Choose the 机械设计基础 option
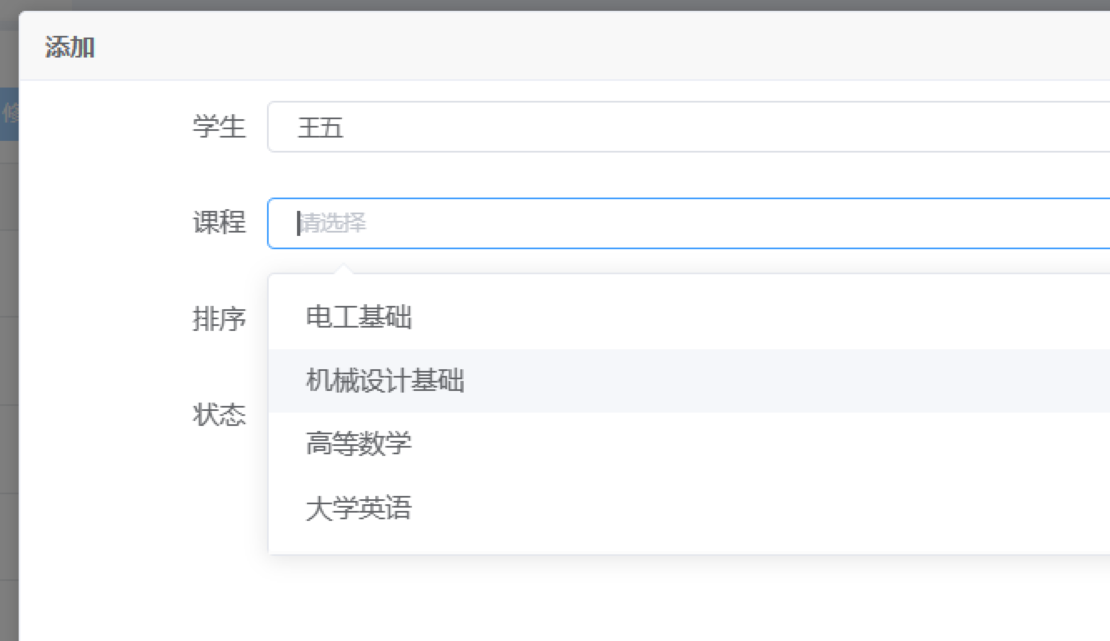 (385, 381)
